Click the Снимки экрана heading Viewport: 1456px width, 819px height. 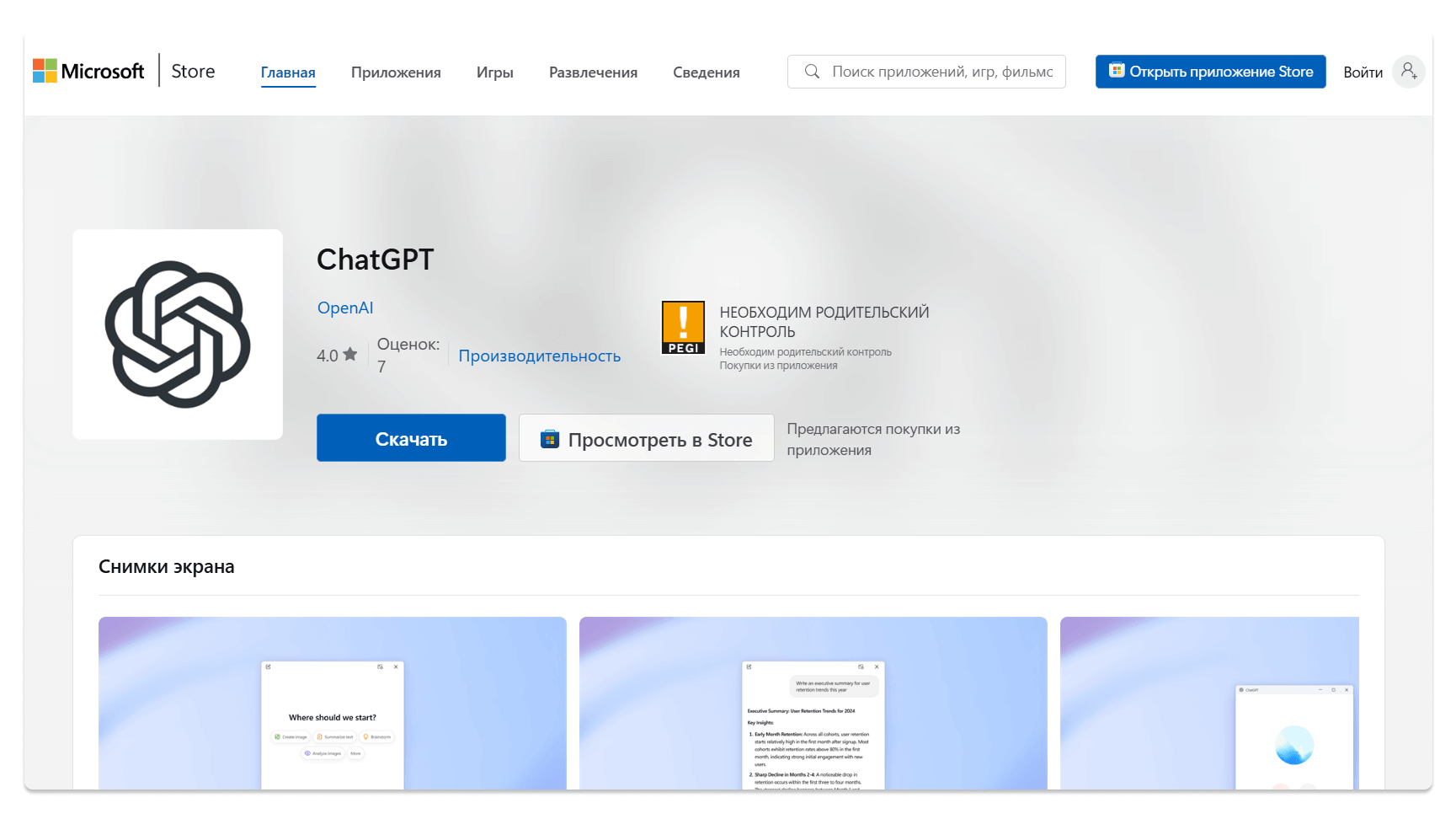pyautogui.click(x=167, y=566)
